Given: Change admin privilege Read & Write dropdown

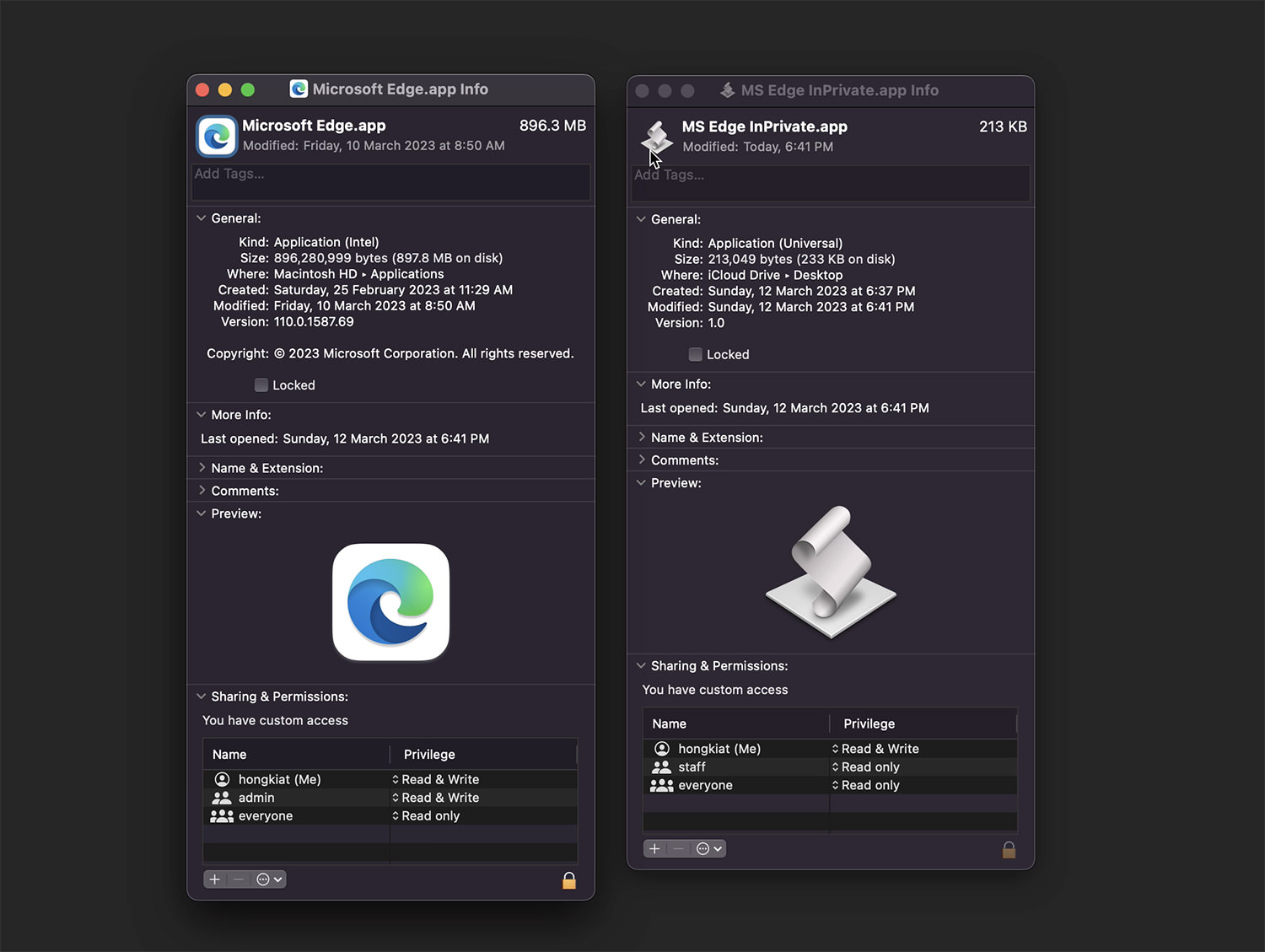Looking at the screenshot, I should coord(435,798).
